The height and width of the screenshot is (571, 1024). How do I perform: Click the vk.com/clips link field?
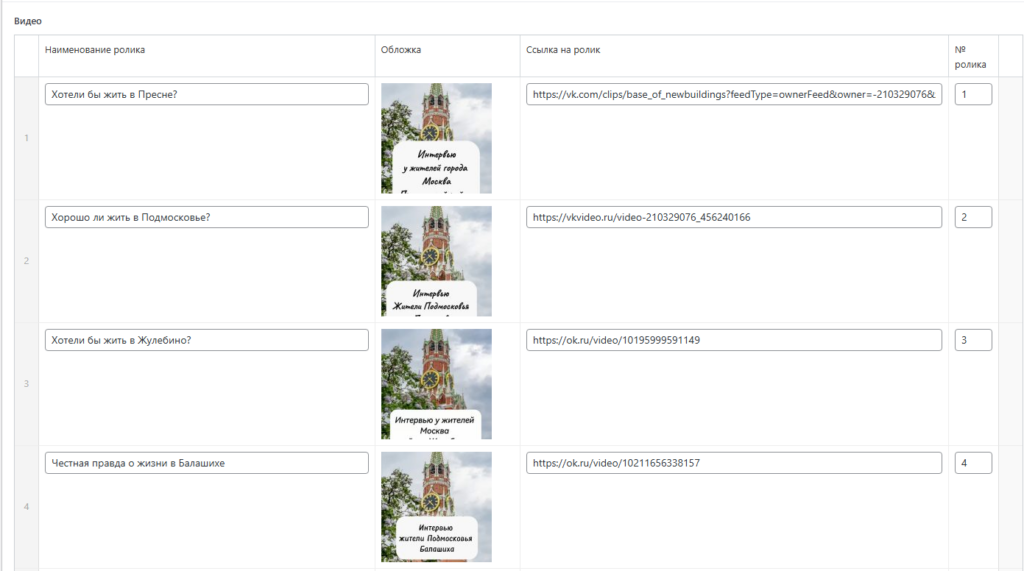(x=733, y=94)
